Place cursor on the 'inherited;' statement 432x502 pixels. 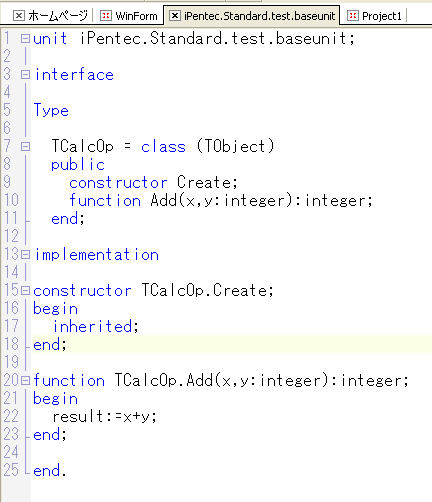[95, 326]
